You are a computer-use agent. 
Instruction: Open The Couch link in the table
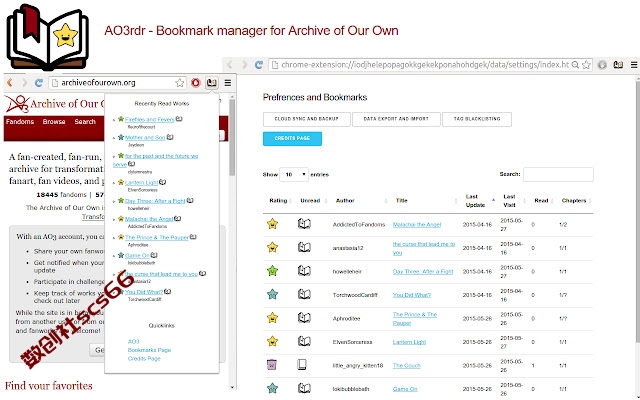coord(406,366)
